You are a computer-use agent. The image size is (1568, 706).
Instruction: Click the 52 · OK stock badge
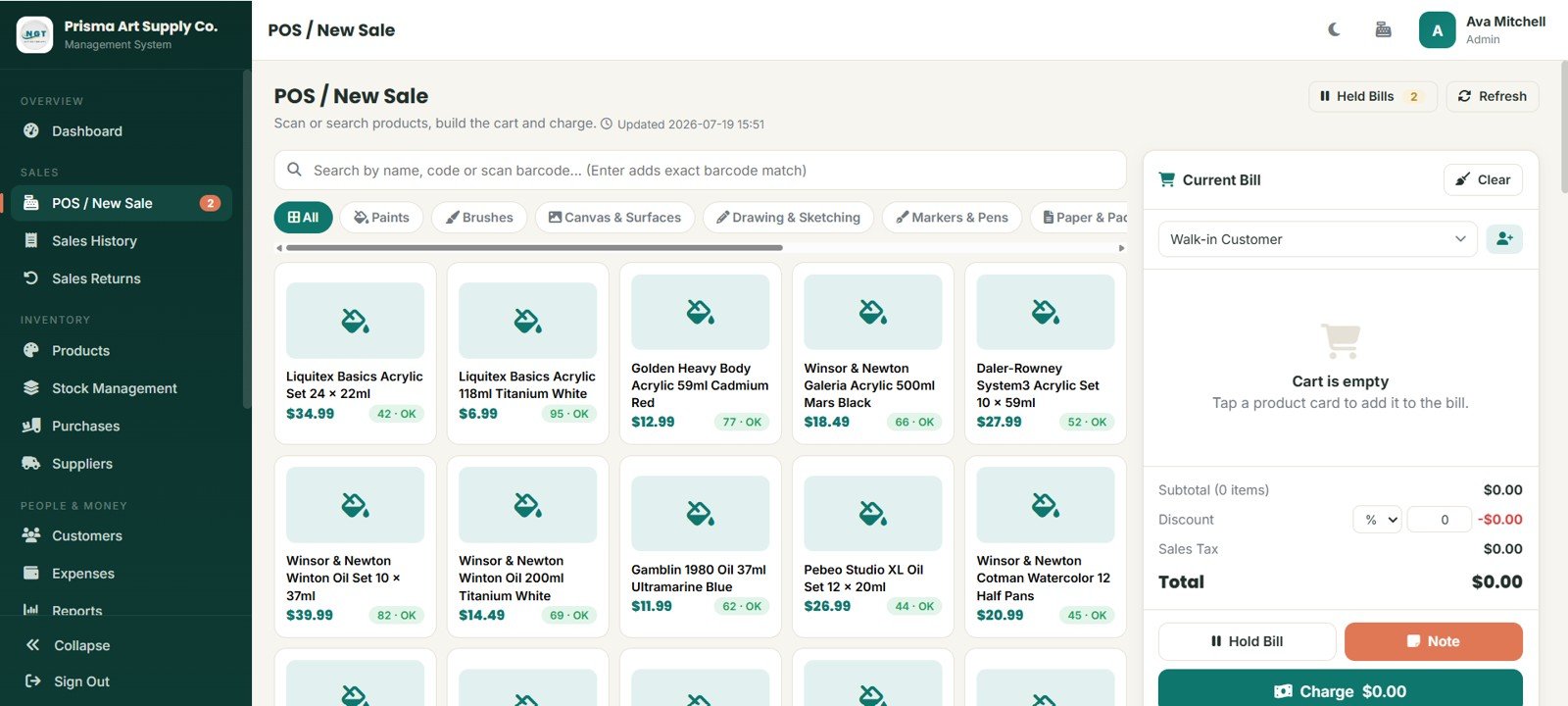pyautogui.click(x=1087, y=422)
